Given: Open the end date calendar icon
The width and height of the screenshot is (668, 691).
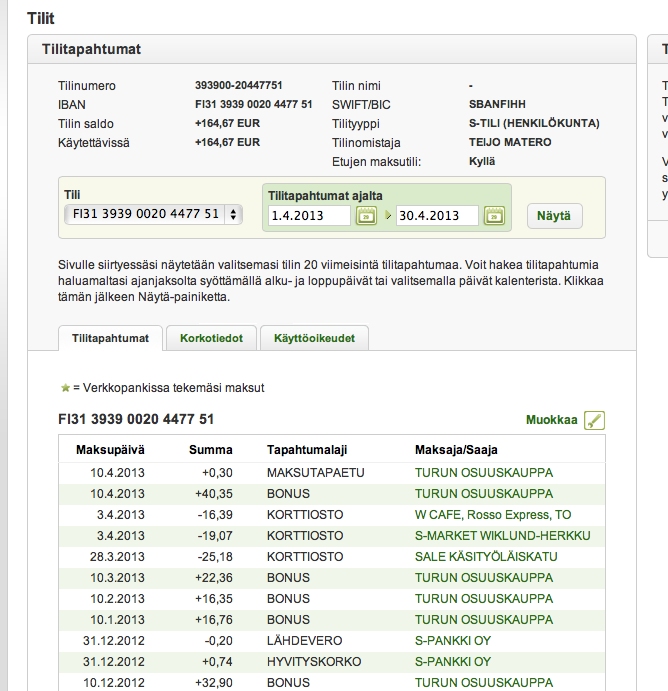Looking at the screenshot, I should 494,215.
